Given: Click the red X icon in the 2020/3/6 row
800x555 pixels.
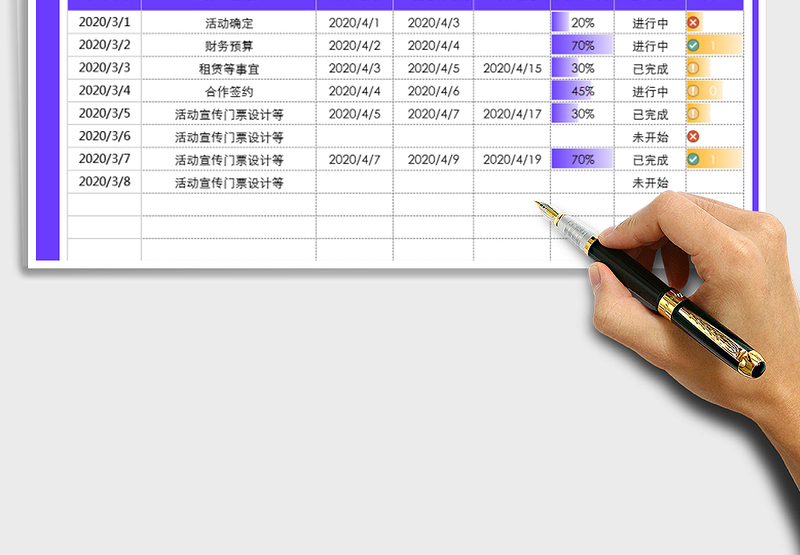Looking at the screenshot, I should [693, 136].
